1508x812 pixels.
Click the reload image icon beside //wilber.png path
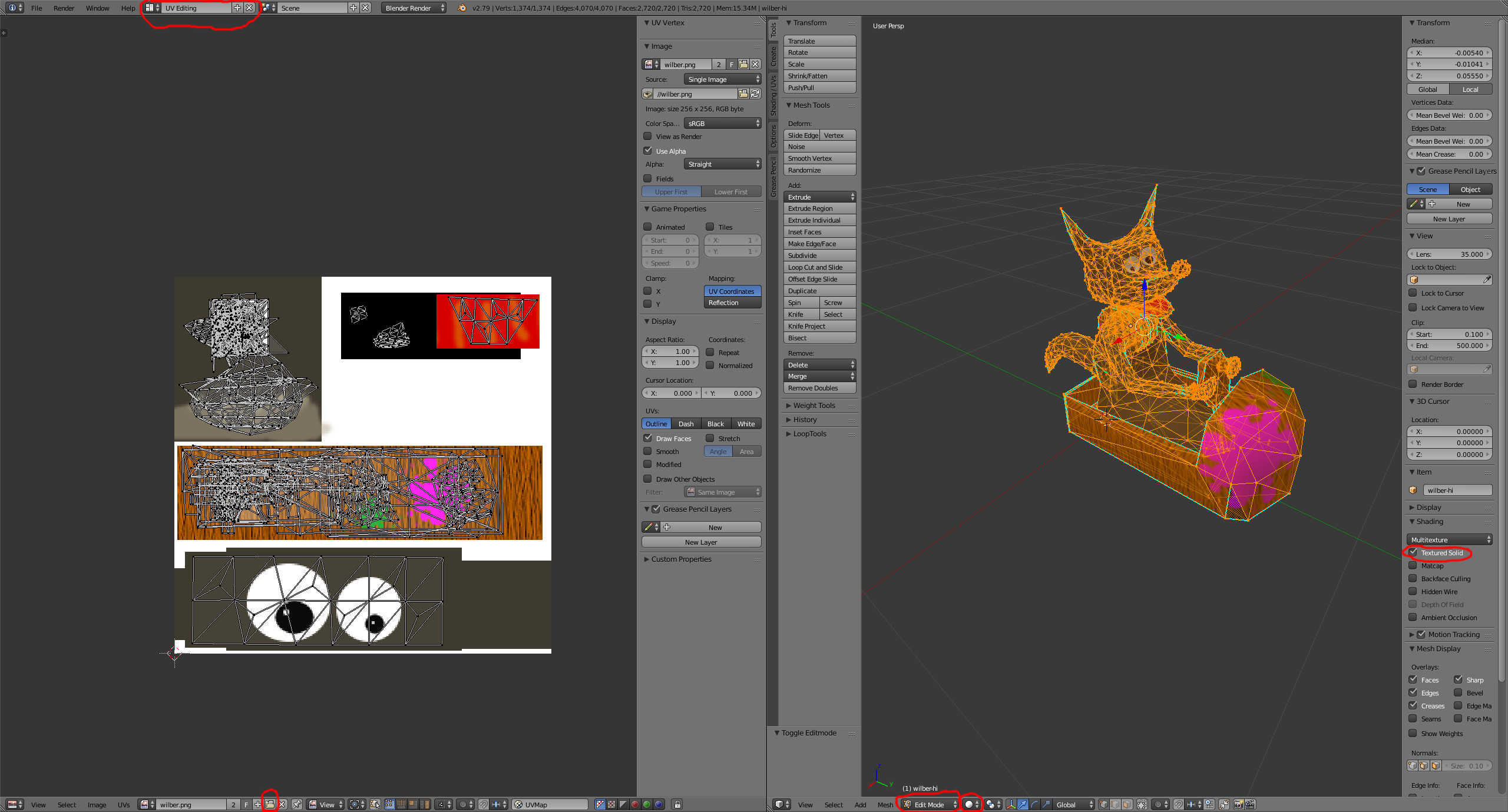[x=755, y=94]
